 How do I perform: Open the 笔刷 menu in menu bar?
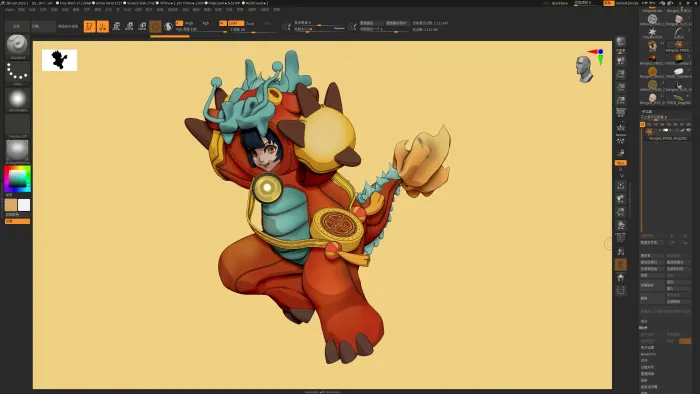click(x=21, y=9)
